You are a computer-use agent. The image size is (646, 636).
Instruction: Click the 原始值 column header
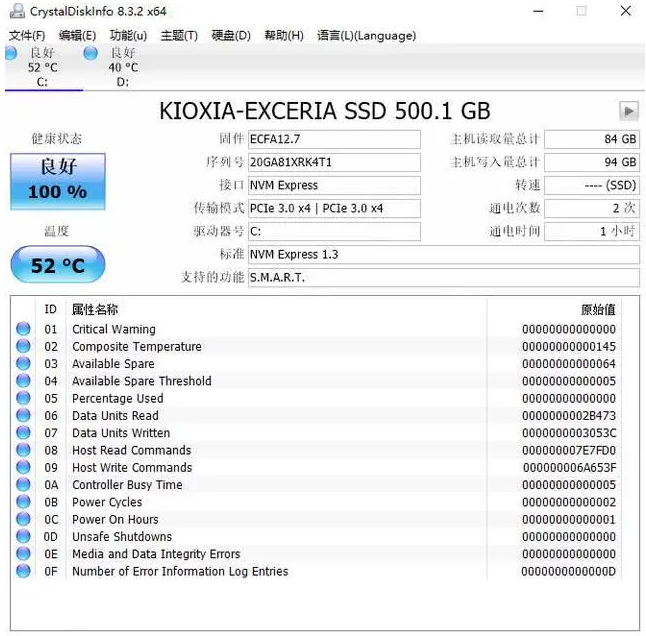tap(598, 309)
